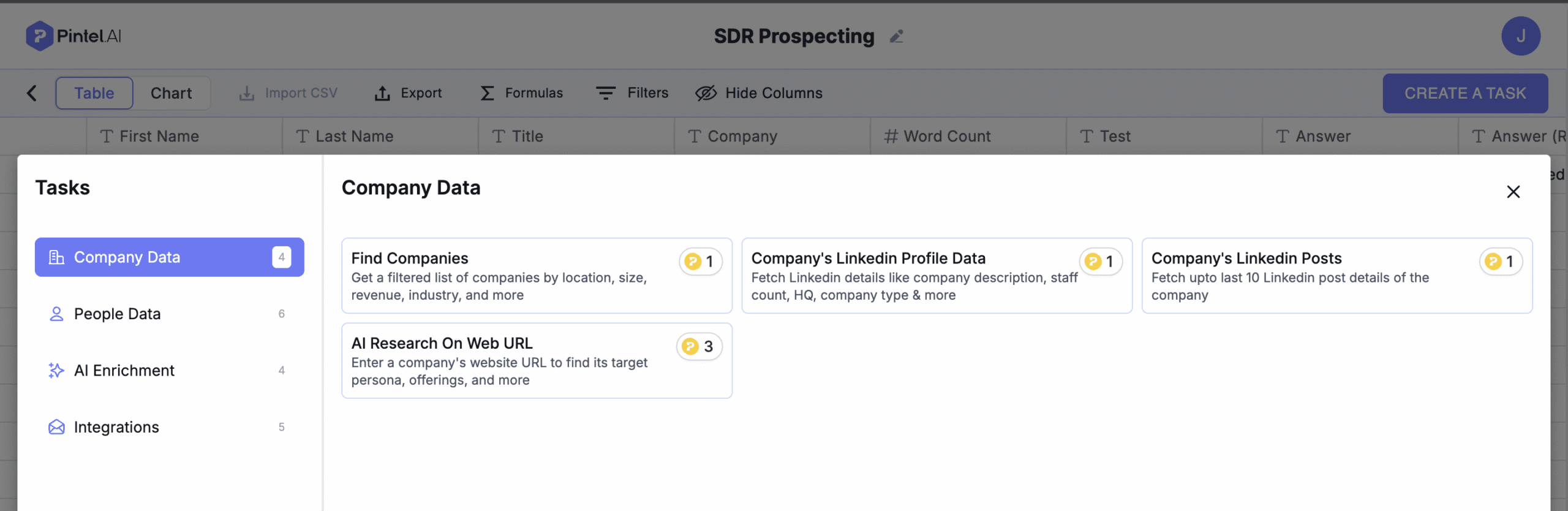
Task: Click the SDR Prospecting title text
Action: (794, 37)
